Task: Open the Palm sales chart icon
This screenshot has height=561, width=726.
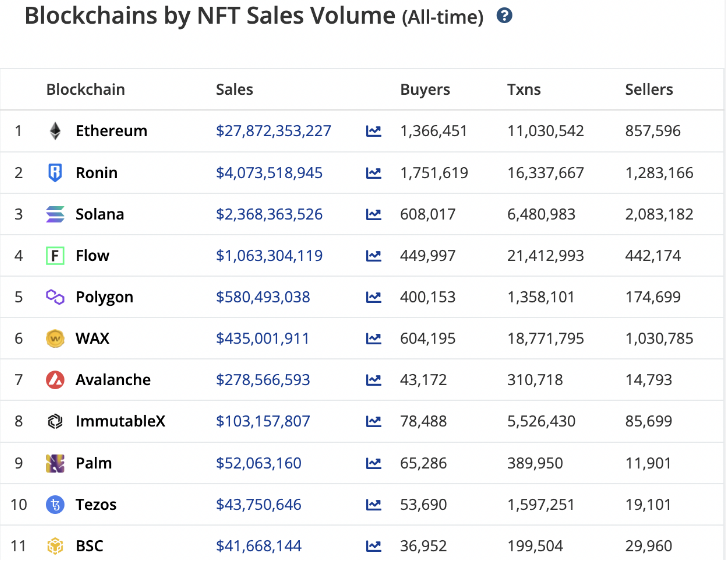Action: click(373, 463)
